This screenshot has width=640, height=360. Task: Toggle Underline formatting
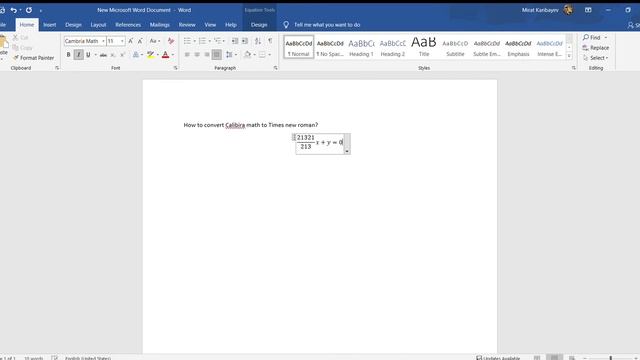pos(88,55)
